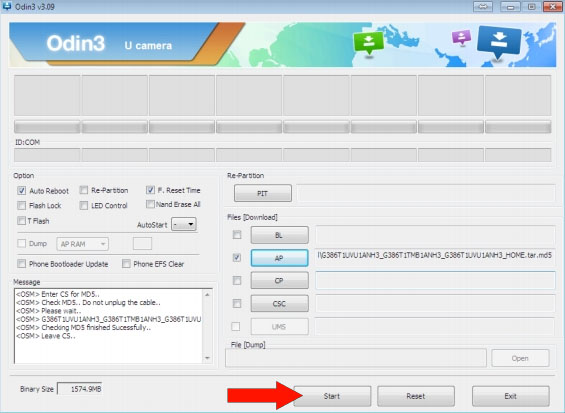Image resolution: width=565 pixels, height=413 pixels.
Task: Click the blue download speech bubble icon
Action: [x=499, y=42]
